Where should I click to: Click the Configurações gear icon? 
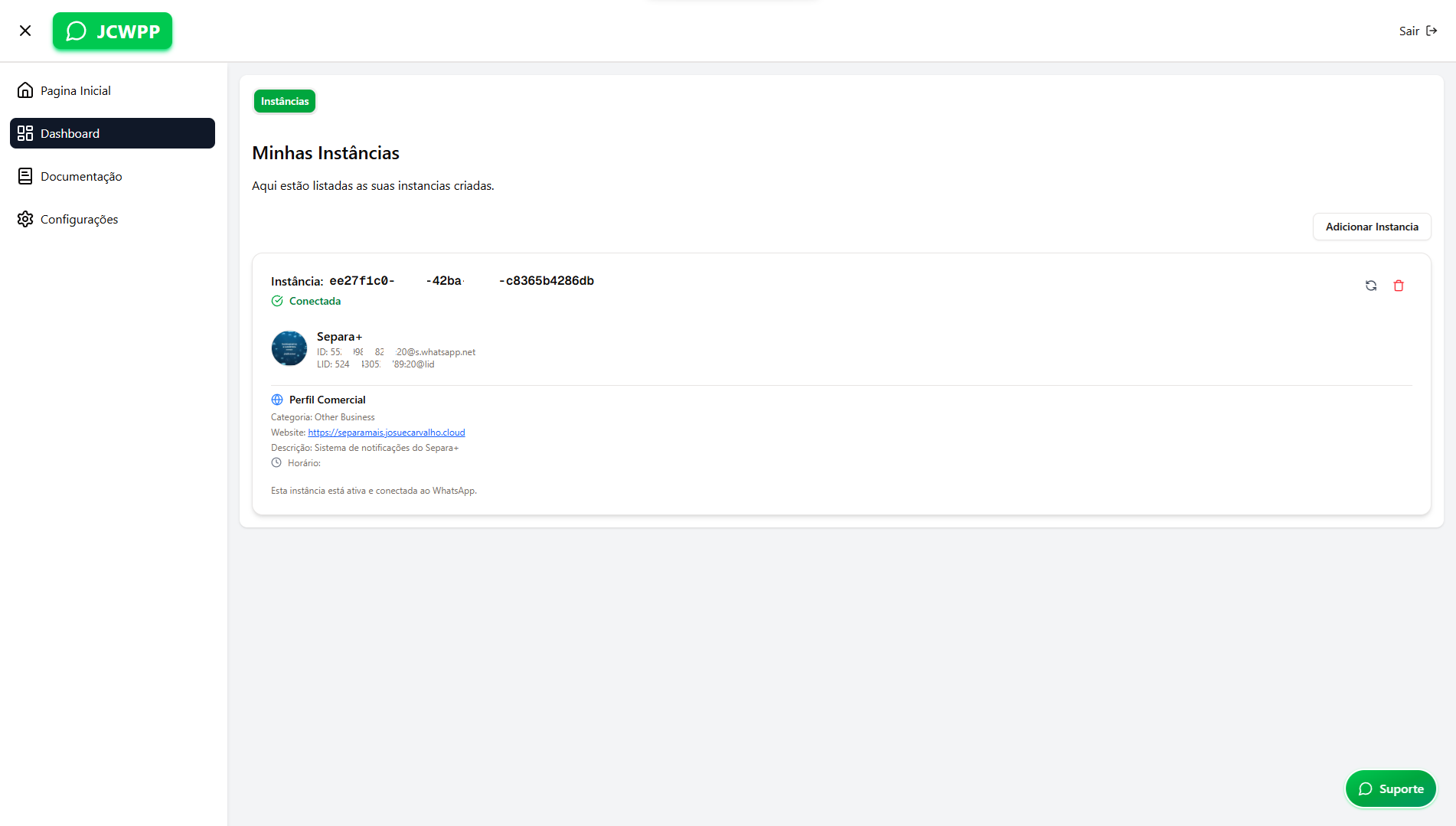click(x=25, y=219)
